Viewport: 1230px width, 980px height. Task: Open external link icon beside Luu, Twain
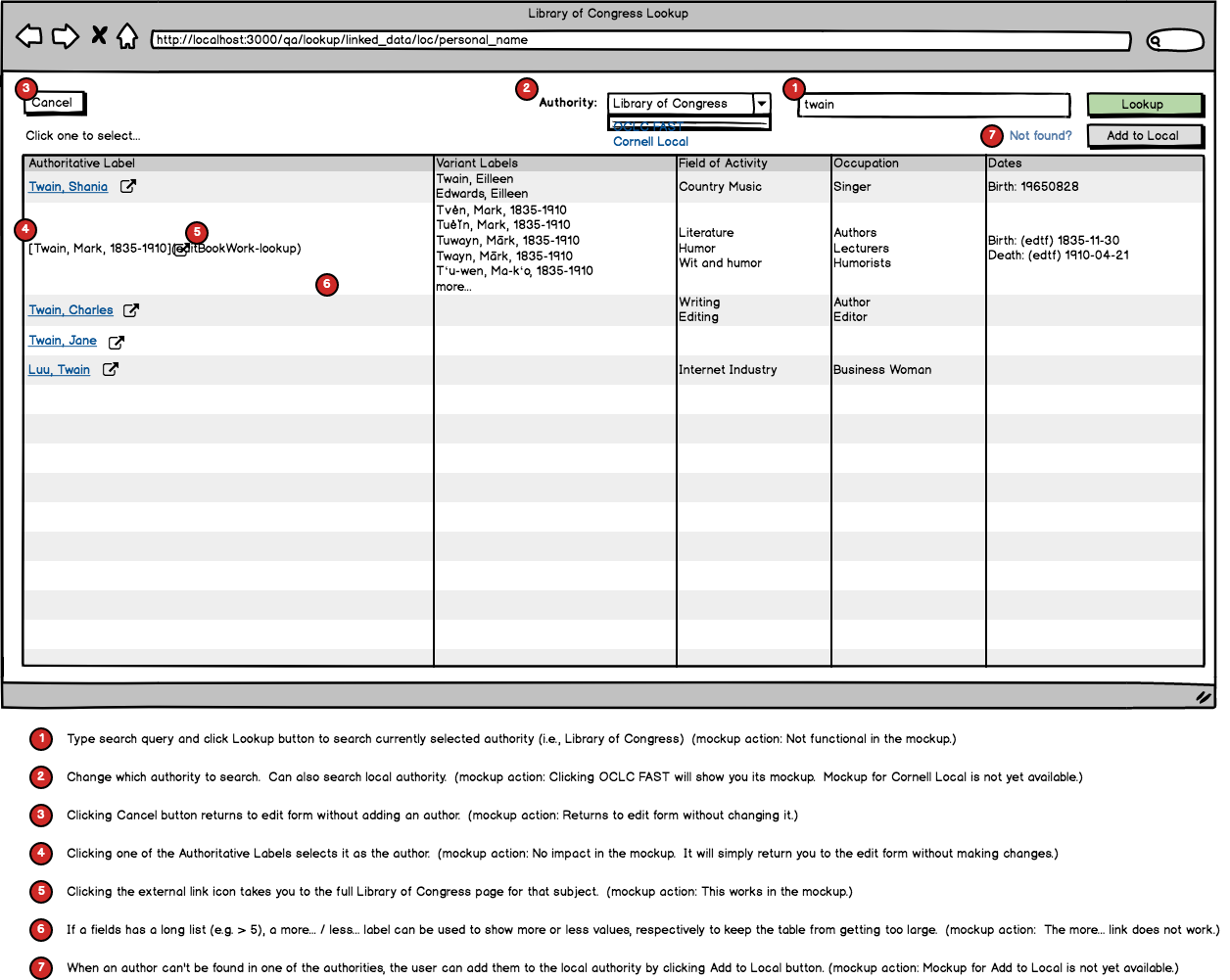point(111,369)
